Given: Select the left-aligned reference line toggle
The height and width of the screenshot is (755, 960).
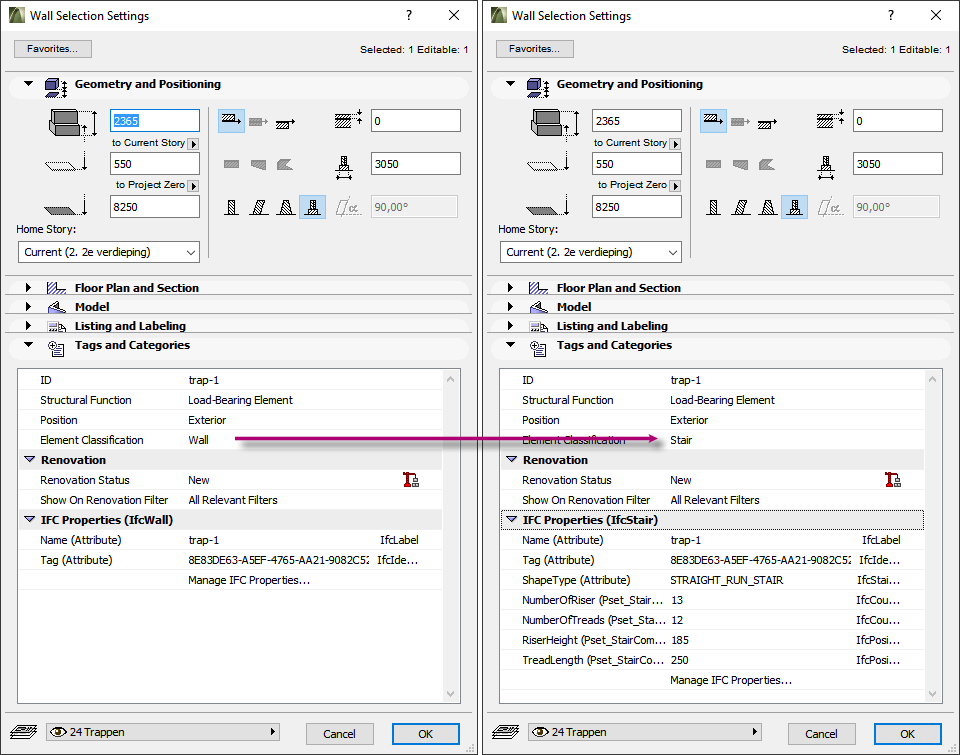Looking at the screenshot, I should pyautogui.click(x=229, y=120).
